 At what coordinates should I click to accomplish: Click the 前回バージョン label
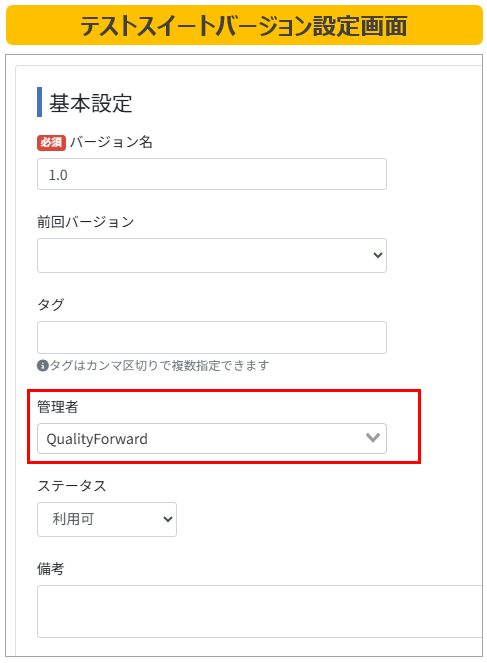(85, 222)
